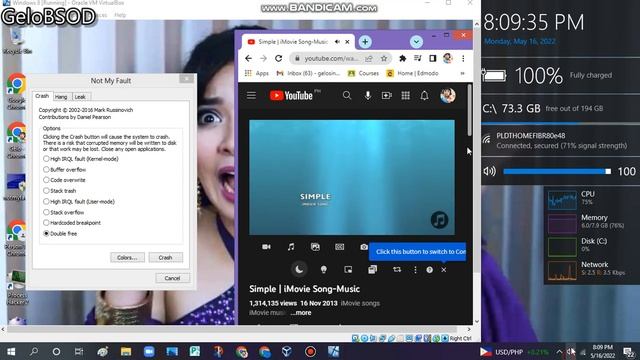Image resolution: width=640 pixels, height=360 pixels.
Task: Click the lightbulb icon under the video
Action: (x=324, y=269)
